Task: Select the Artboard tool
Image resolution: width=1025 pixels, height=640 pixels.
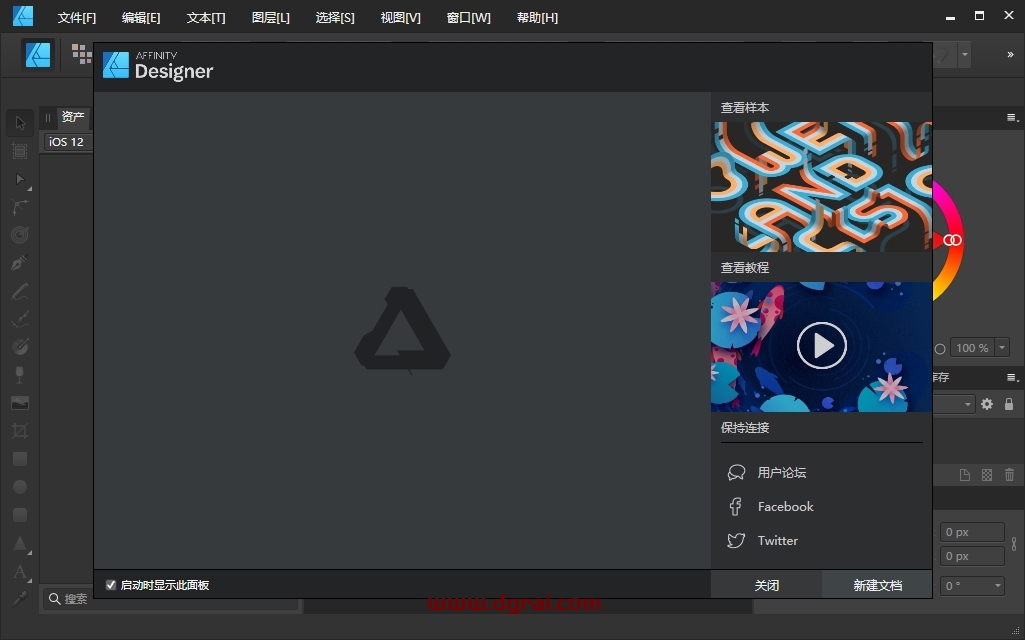Action: coord(20,151)
